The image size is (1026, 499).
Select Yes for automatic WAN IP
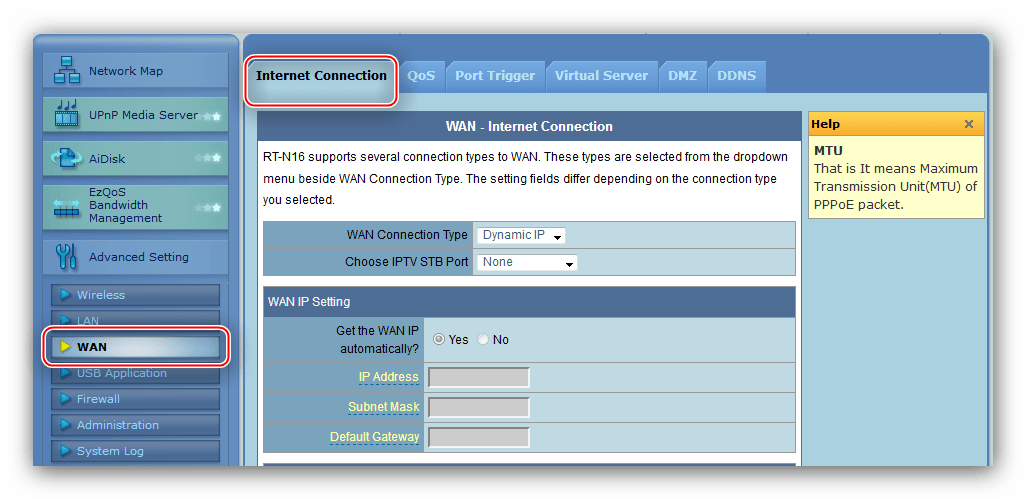pos(439,340)
